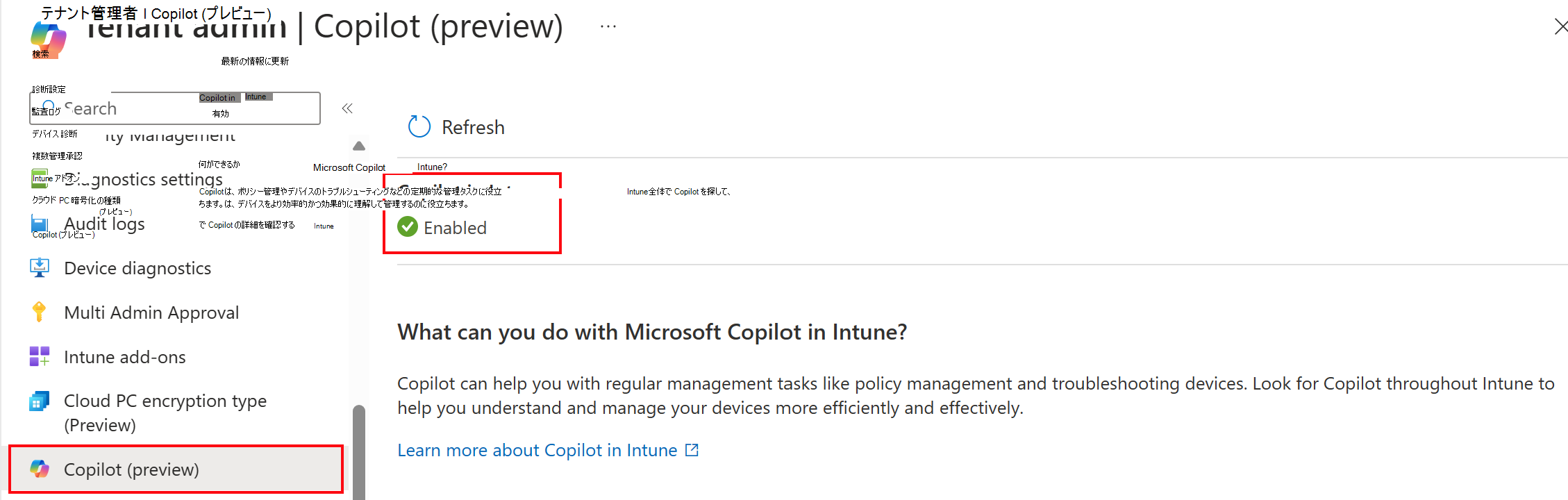
Task: Click the magnifier icon in the search box
Action: tap(49, 108)
